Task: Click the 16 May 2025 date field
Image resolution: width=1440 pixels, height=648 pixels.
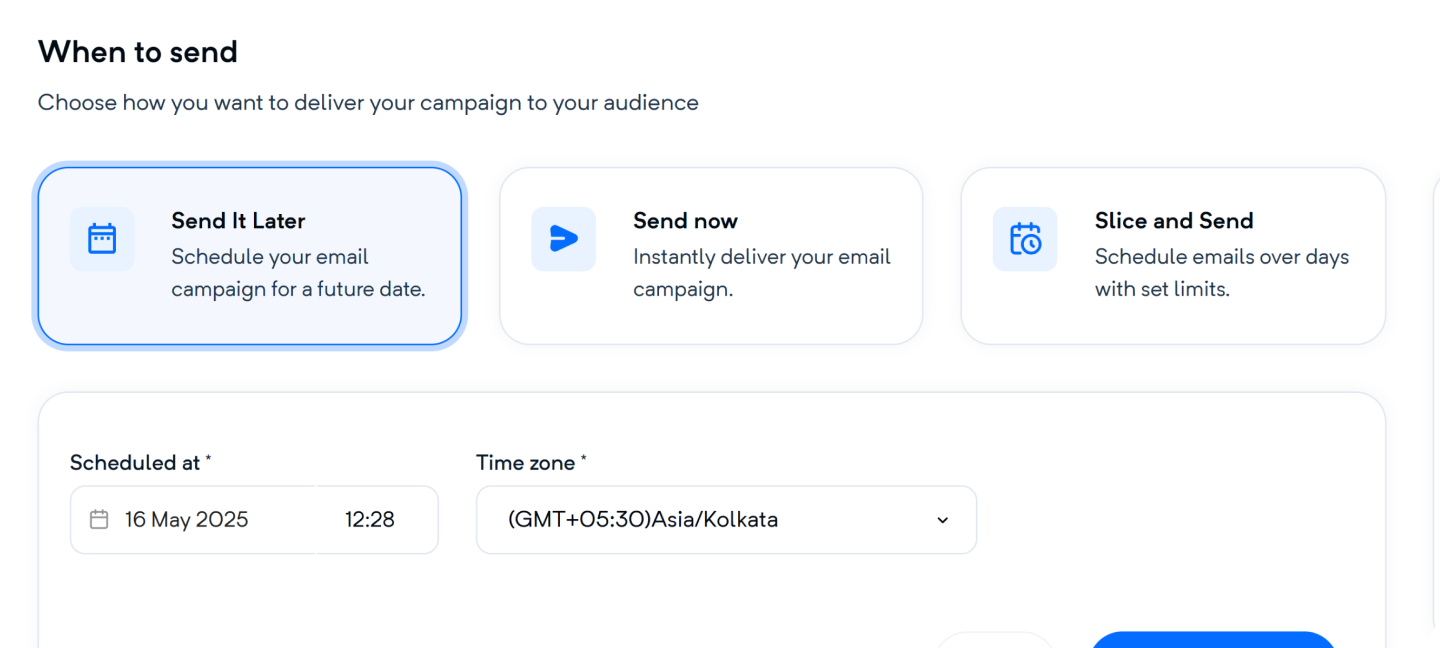Action: point(193,519)
